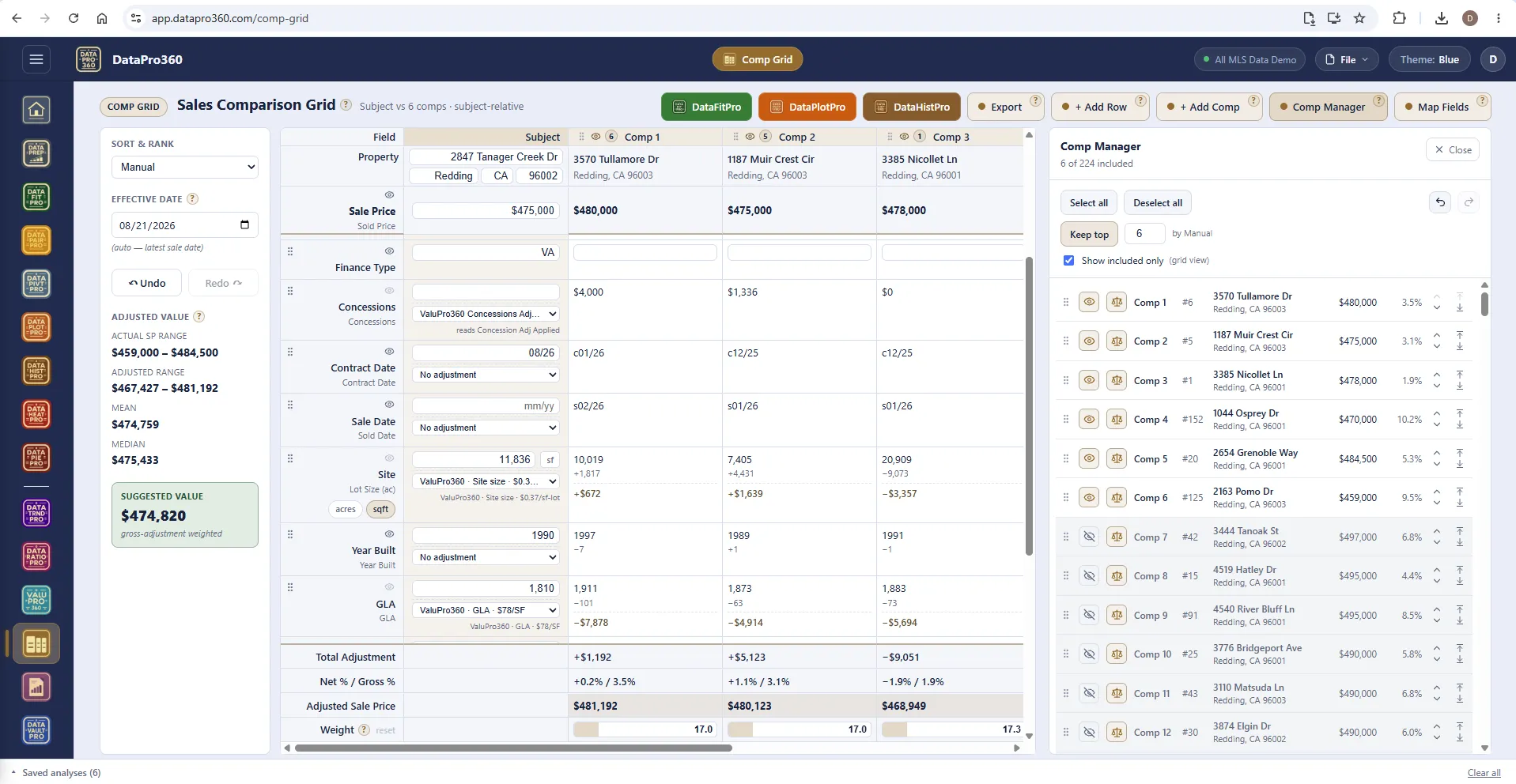Hide Comp 6 using its eye toggle
Screen dimensions: 1516x784
(x=1089, y=497)
